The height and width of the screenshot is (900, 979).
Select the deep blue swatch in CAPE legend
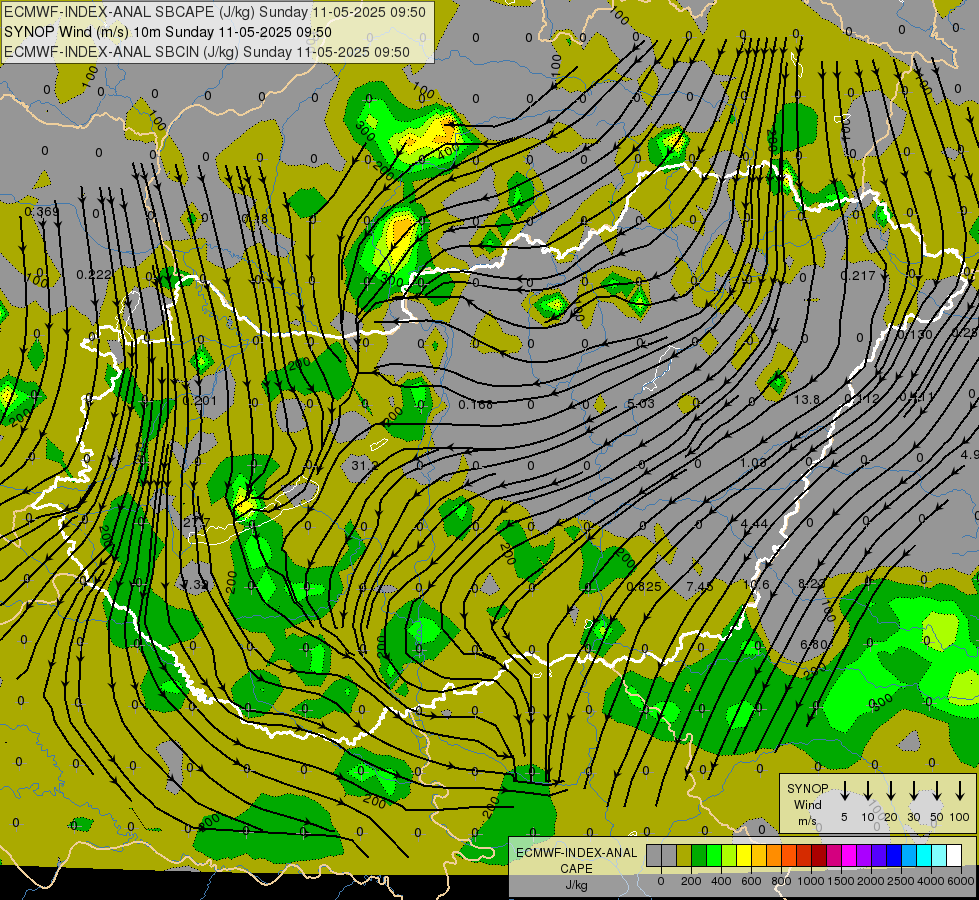tap(893, 856)
